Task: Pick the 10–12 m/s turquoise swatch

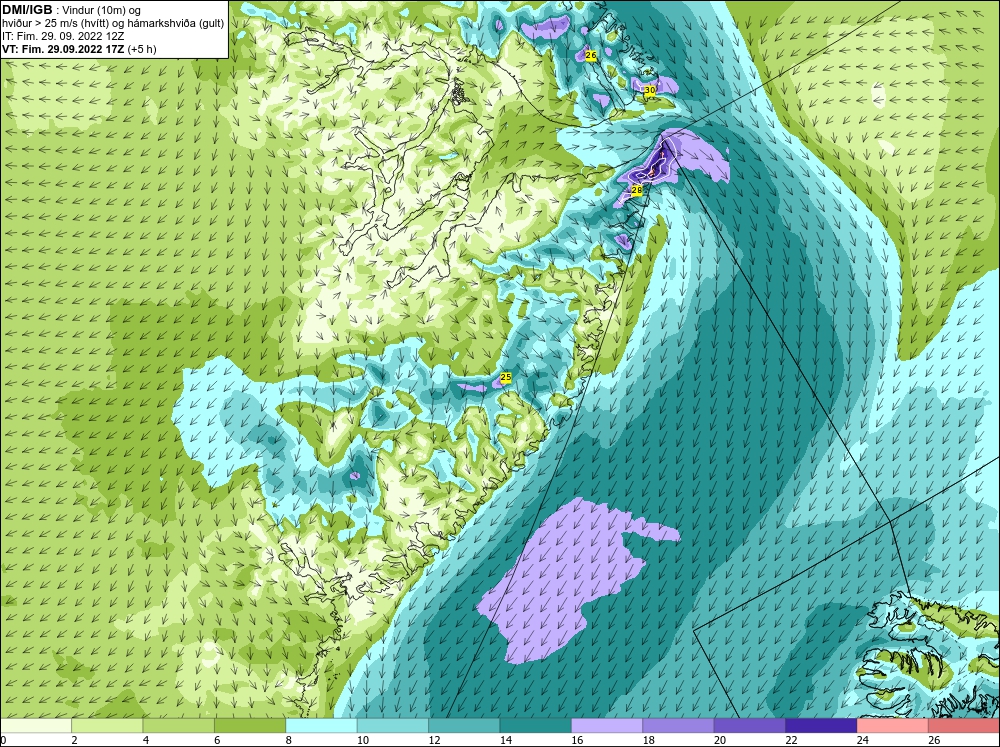Action: (x=393, y=726)
